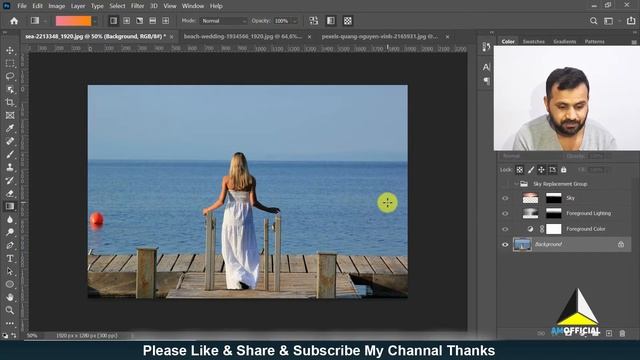Toggle the Transparency checkerboard option

point(348,21)
